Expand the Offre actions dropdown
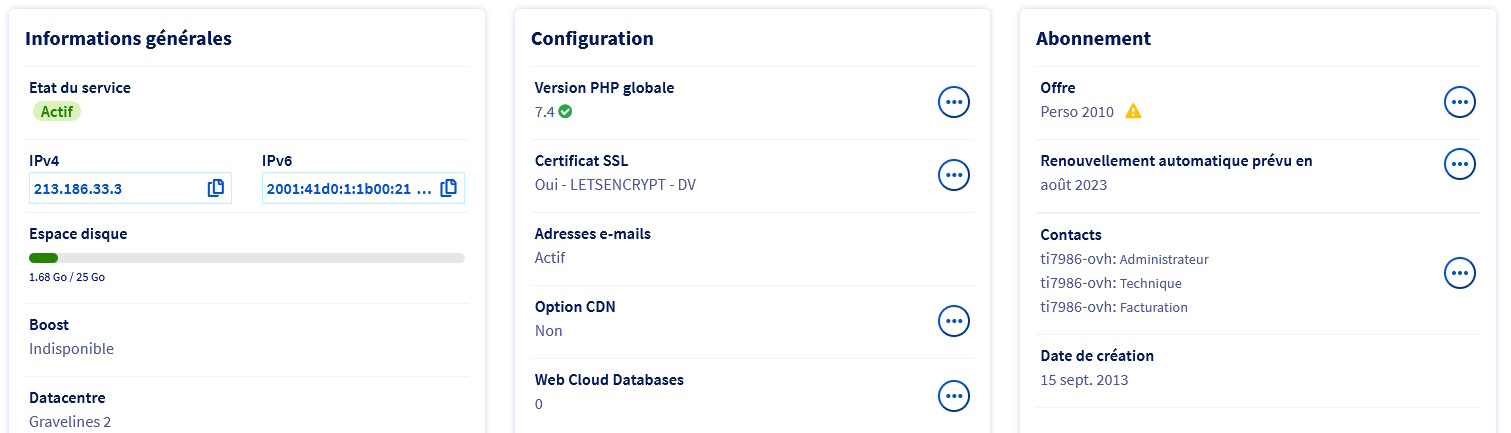The image size is (1511, 433). (x=1459, y=102)
